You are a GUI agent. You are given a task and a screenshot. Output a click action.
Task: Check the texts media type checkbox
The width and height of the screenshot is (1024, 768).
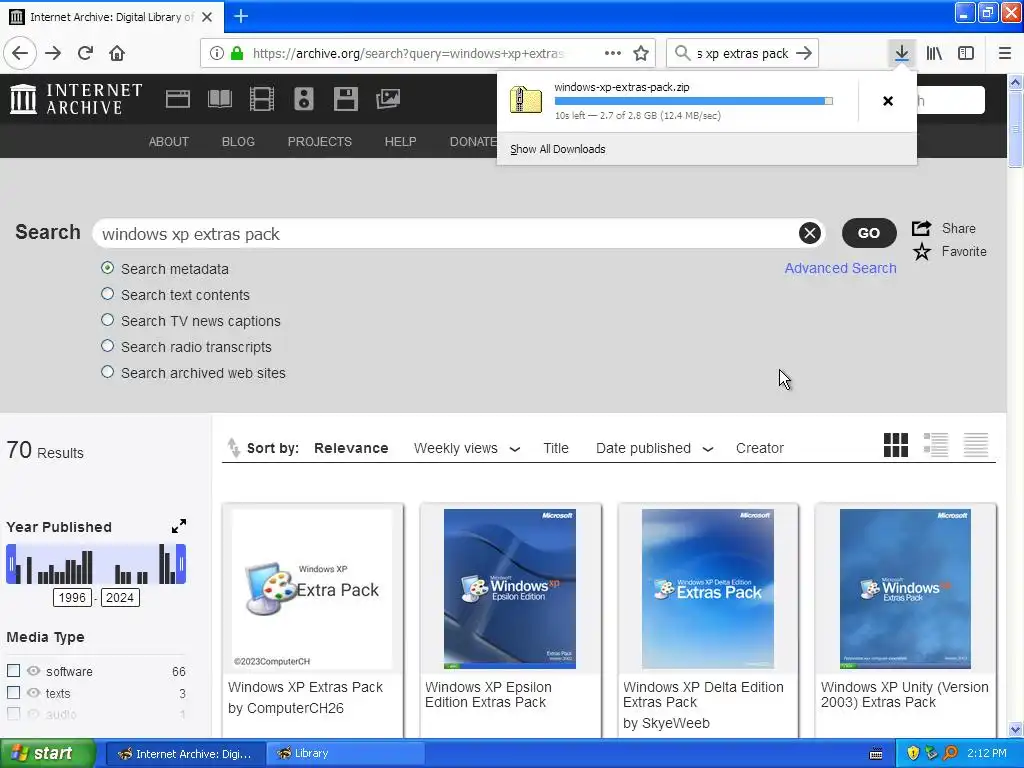tap(13, 692)
